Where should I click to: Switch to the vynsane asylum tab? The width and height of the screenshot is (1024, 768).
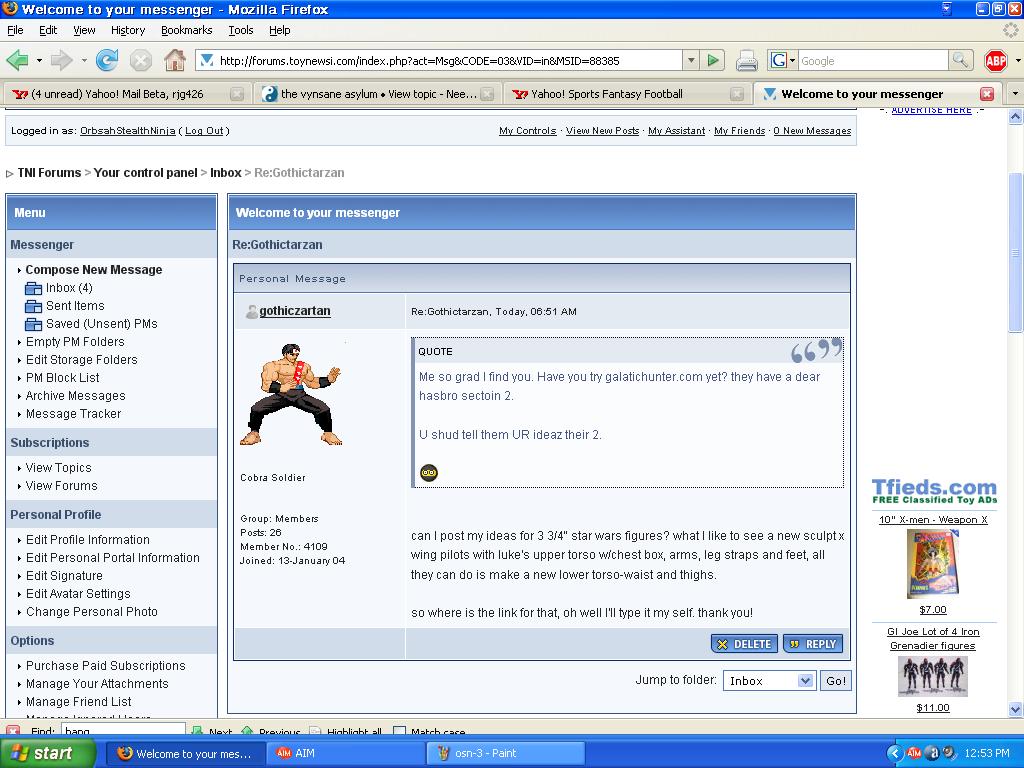coord(377,94)
